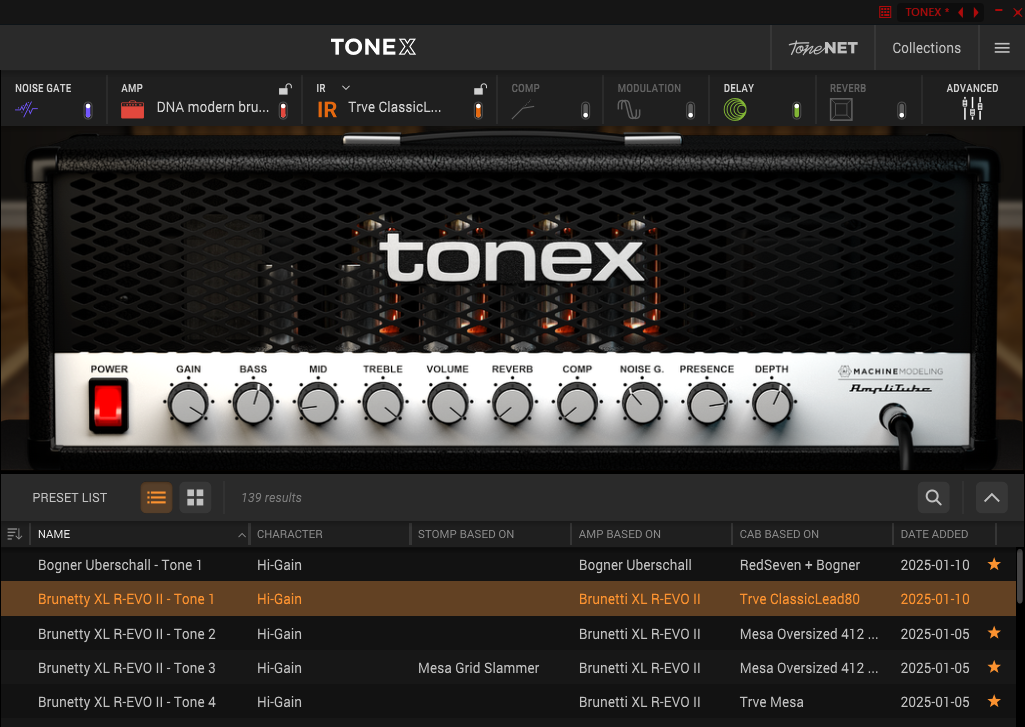Switch to list view
Image resolution: width=1025 pixels, height=727 pixels.
coord(156,498)
